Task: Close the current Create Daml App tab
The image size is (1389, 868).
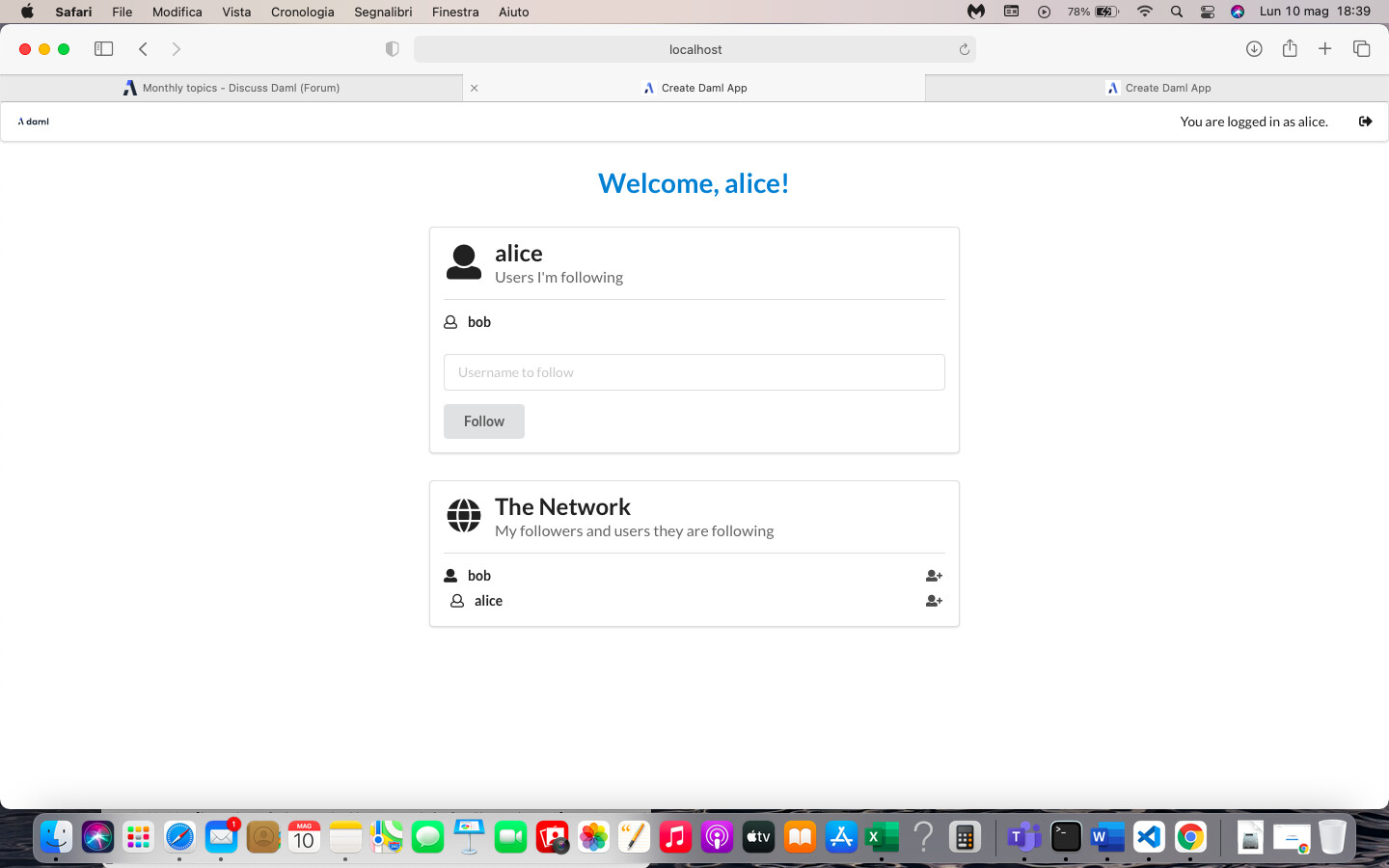Action: pyautogui.click(x=474, y=88)
